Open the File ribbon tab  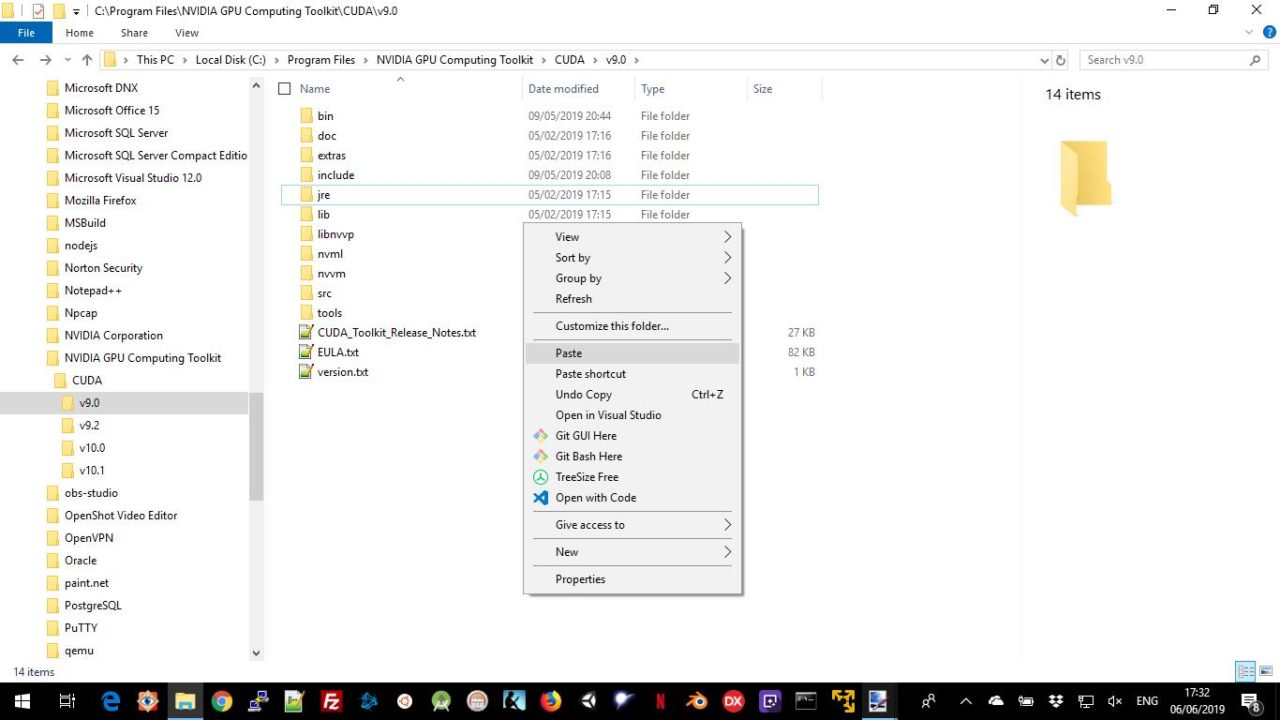26,33
